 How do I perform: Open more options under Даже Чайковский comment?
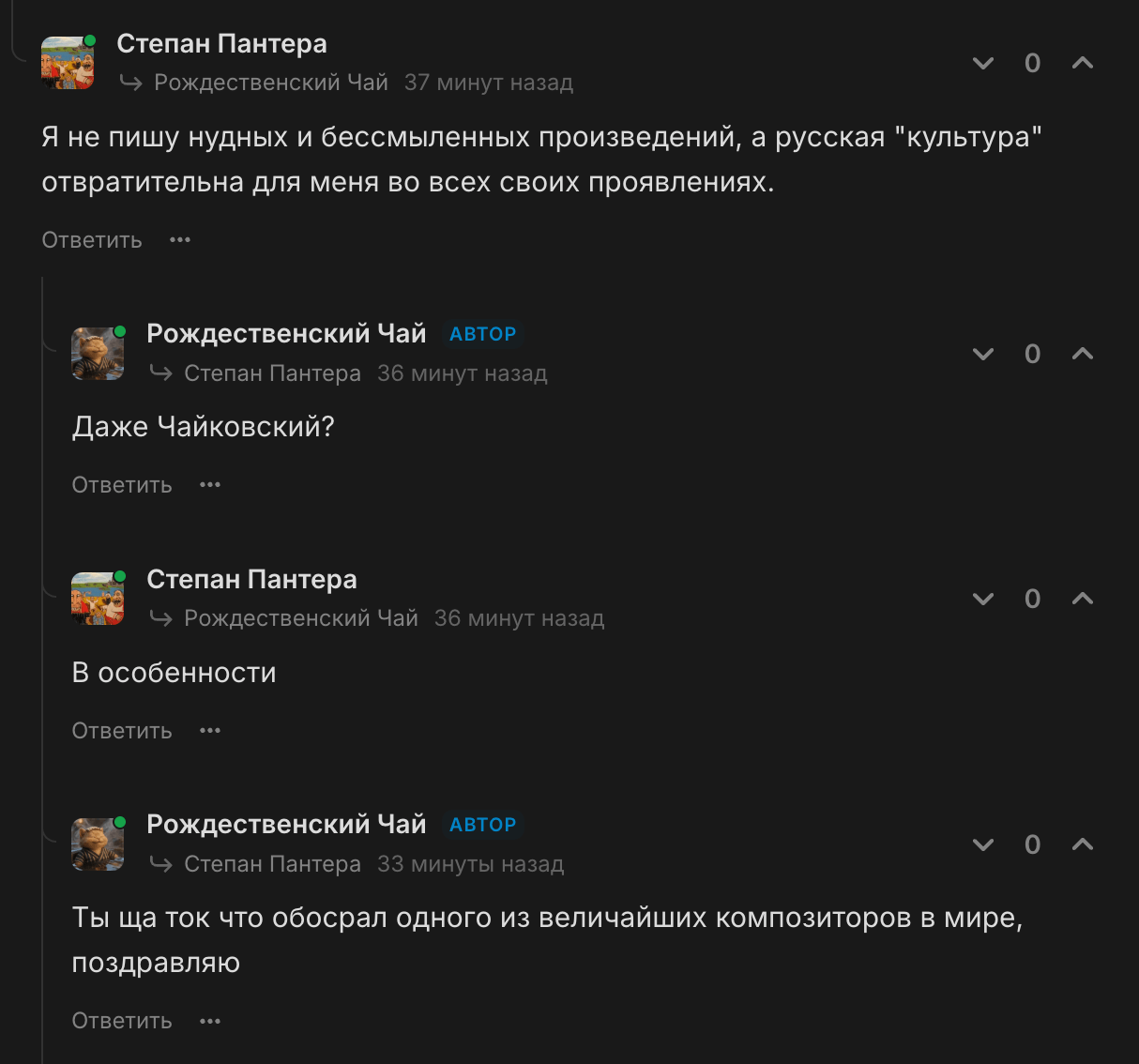210,484
